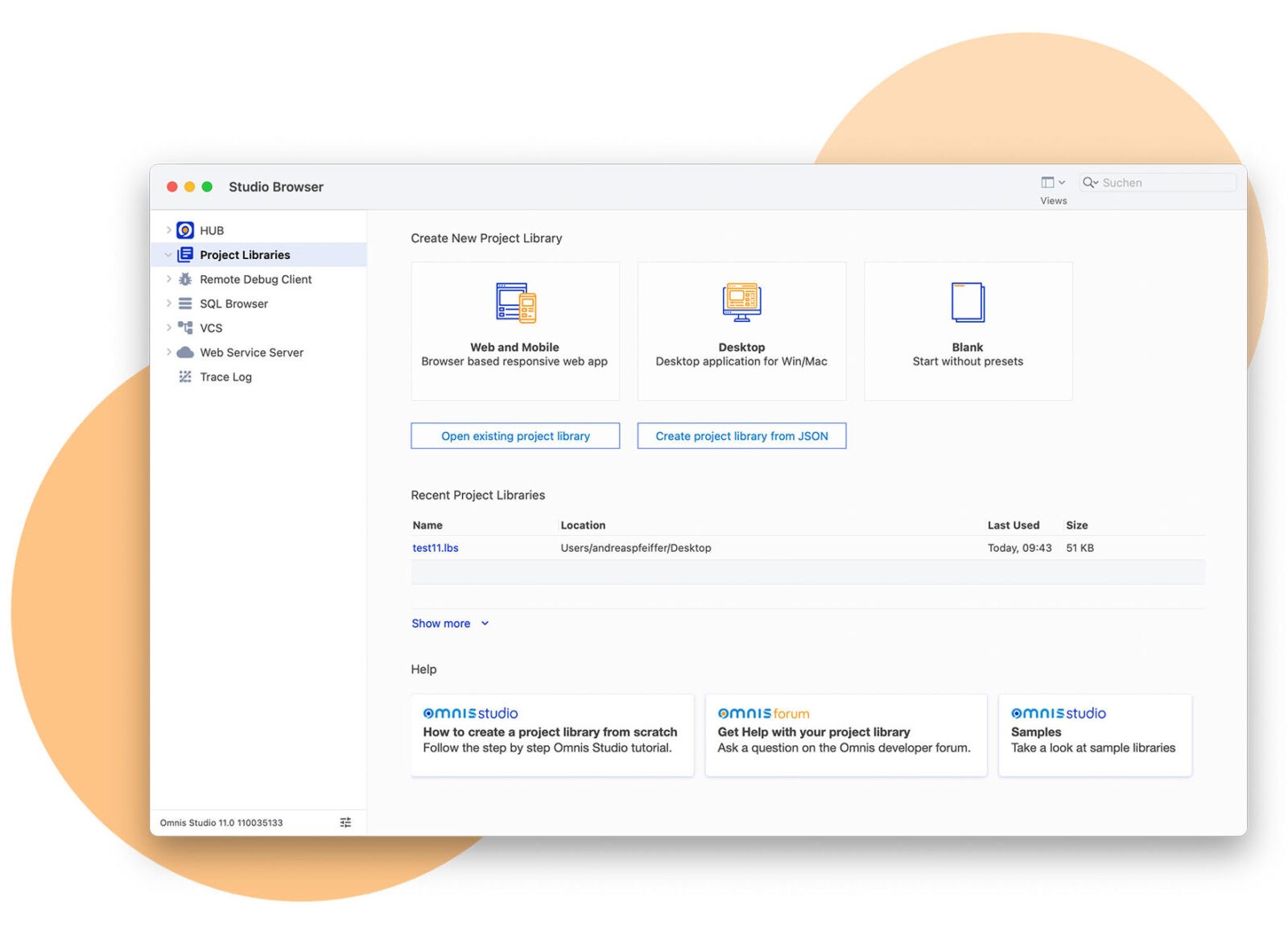Select Project Libraries in the sidebar
Image resolution: width=1288 pixels, height=927 pixels.
point(245,255)
